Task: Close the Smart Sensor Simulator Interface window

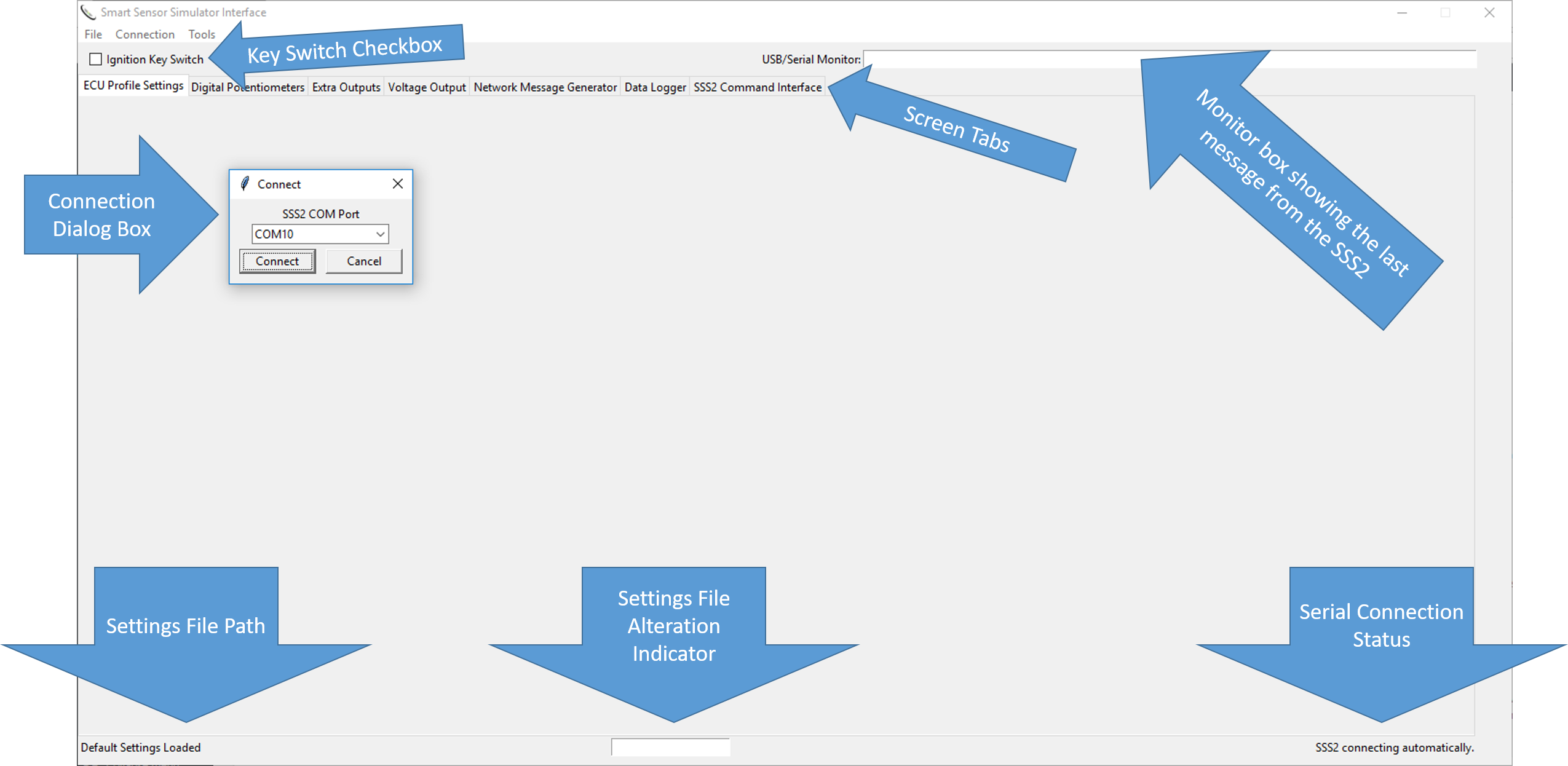Action: tap(1489, 13)
